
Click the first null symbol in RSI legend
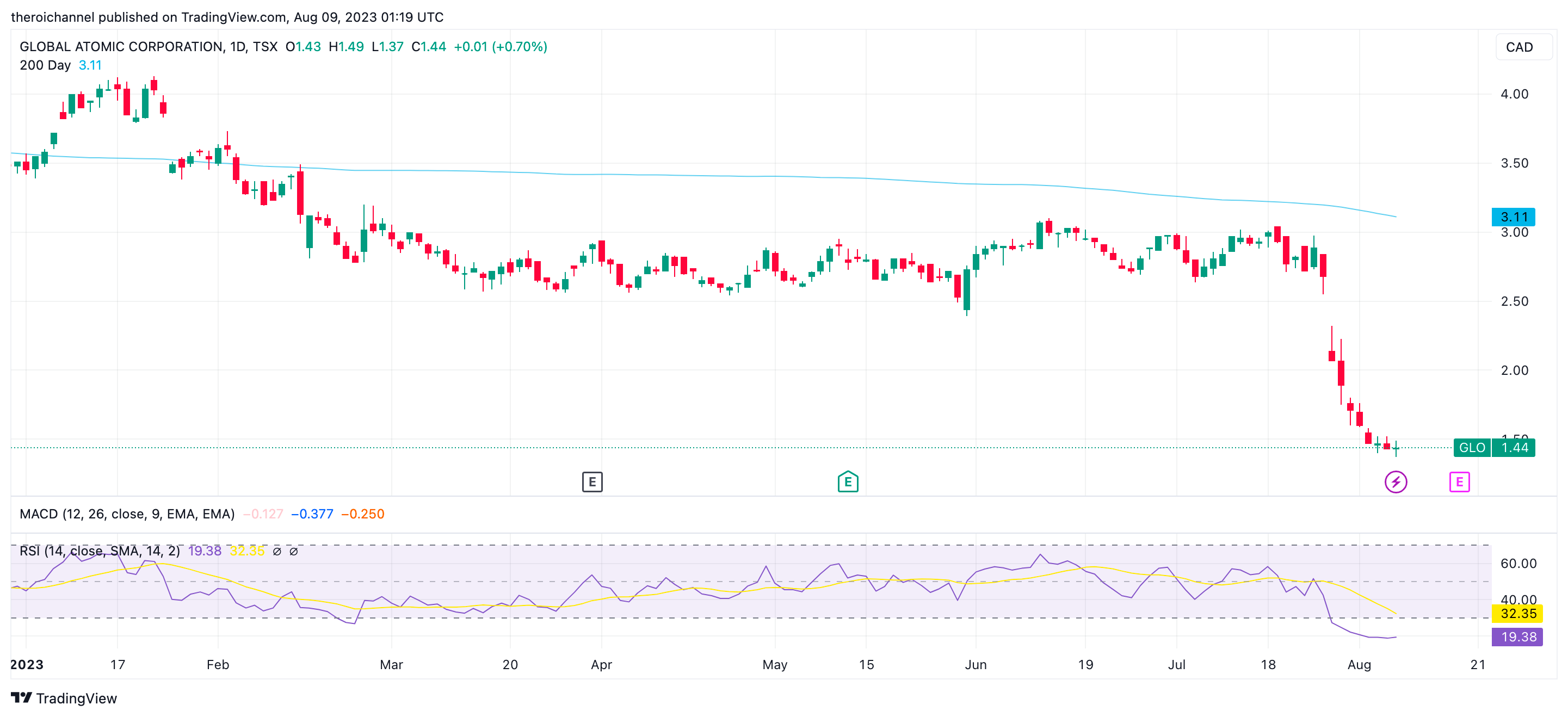tap(277, 552)
